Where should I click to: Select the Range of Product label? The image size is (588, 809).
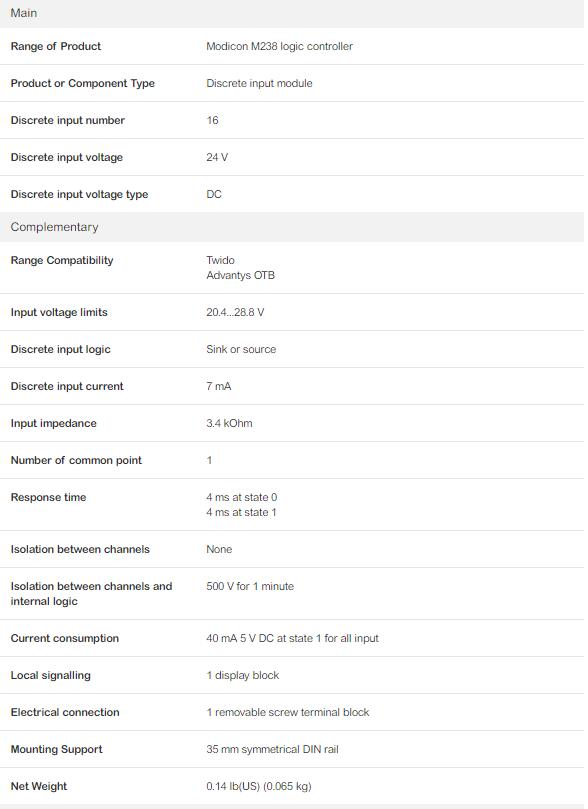[x=56, y=46]
